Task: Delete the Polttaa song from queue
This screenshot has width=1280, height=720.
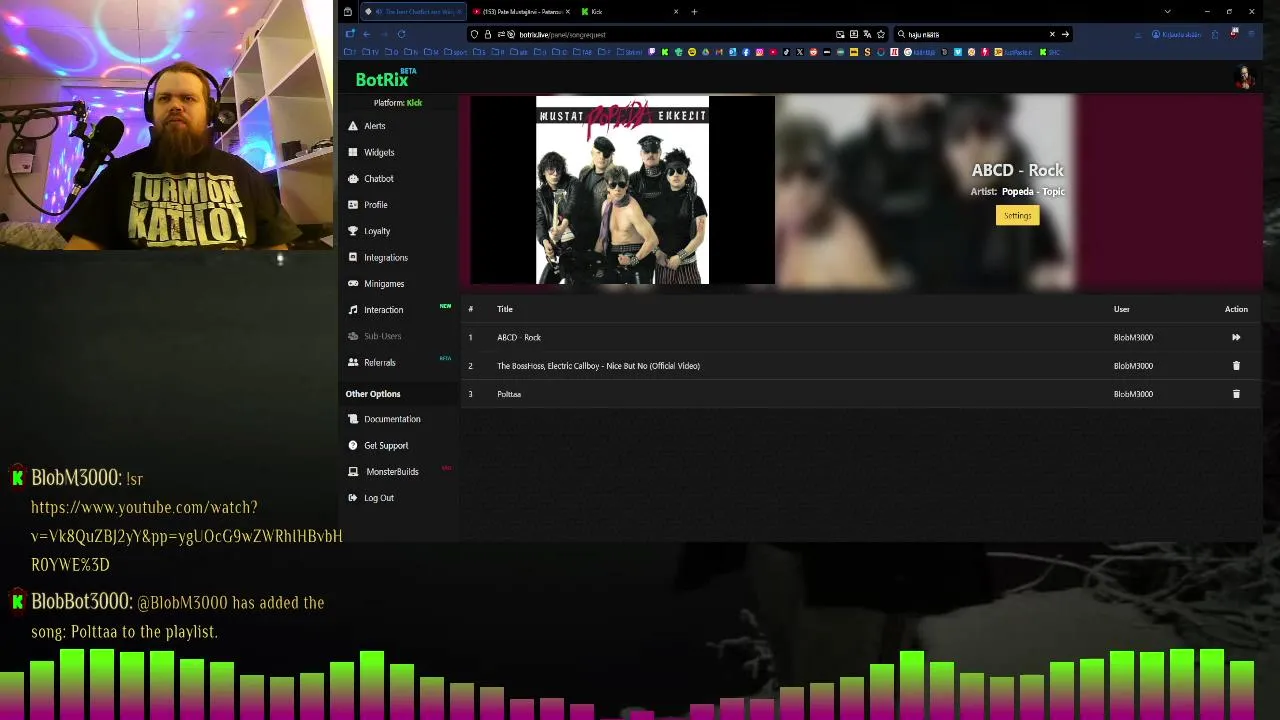Action: 1236,394
